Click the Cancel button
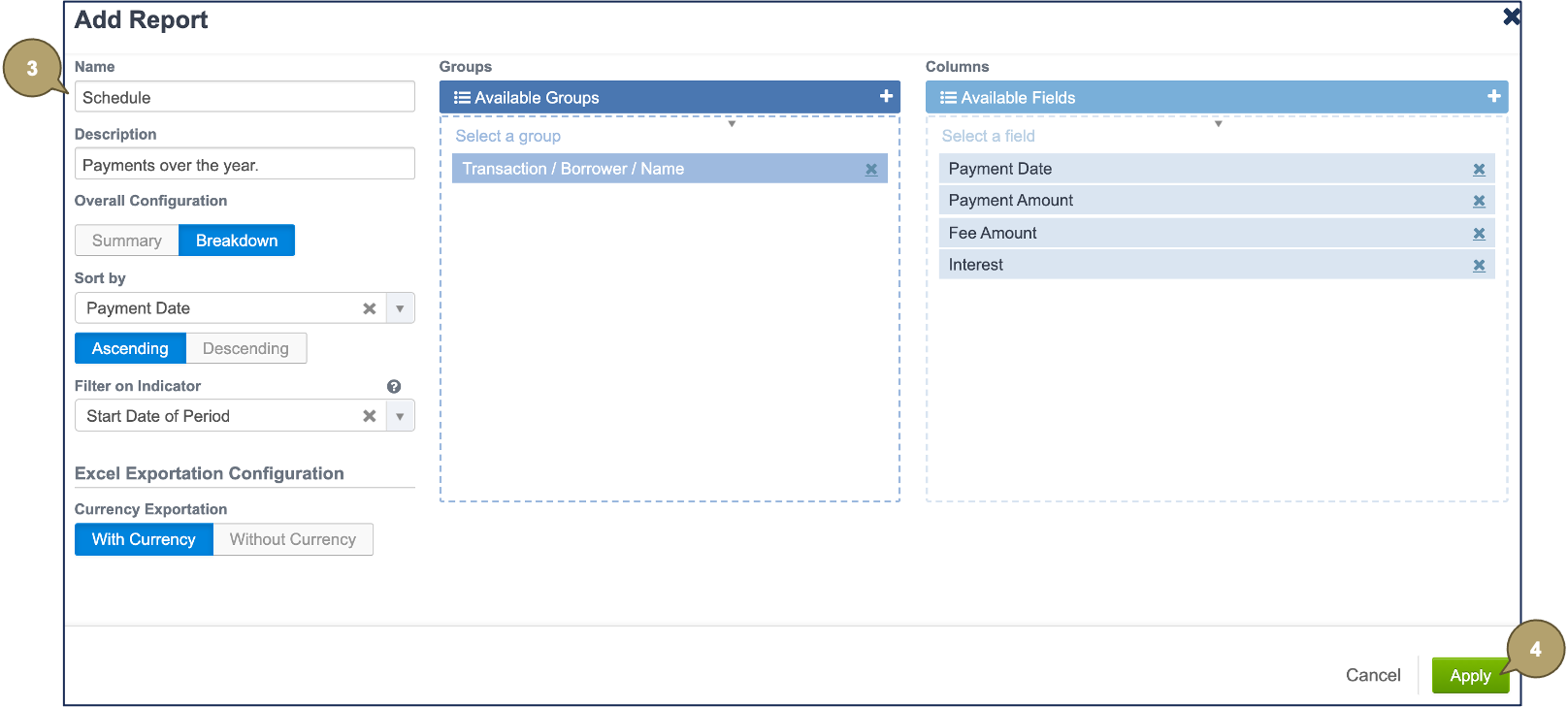Image resolution: width=1568 pixels, height=707 pixels. click(x=1372, y=675)
